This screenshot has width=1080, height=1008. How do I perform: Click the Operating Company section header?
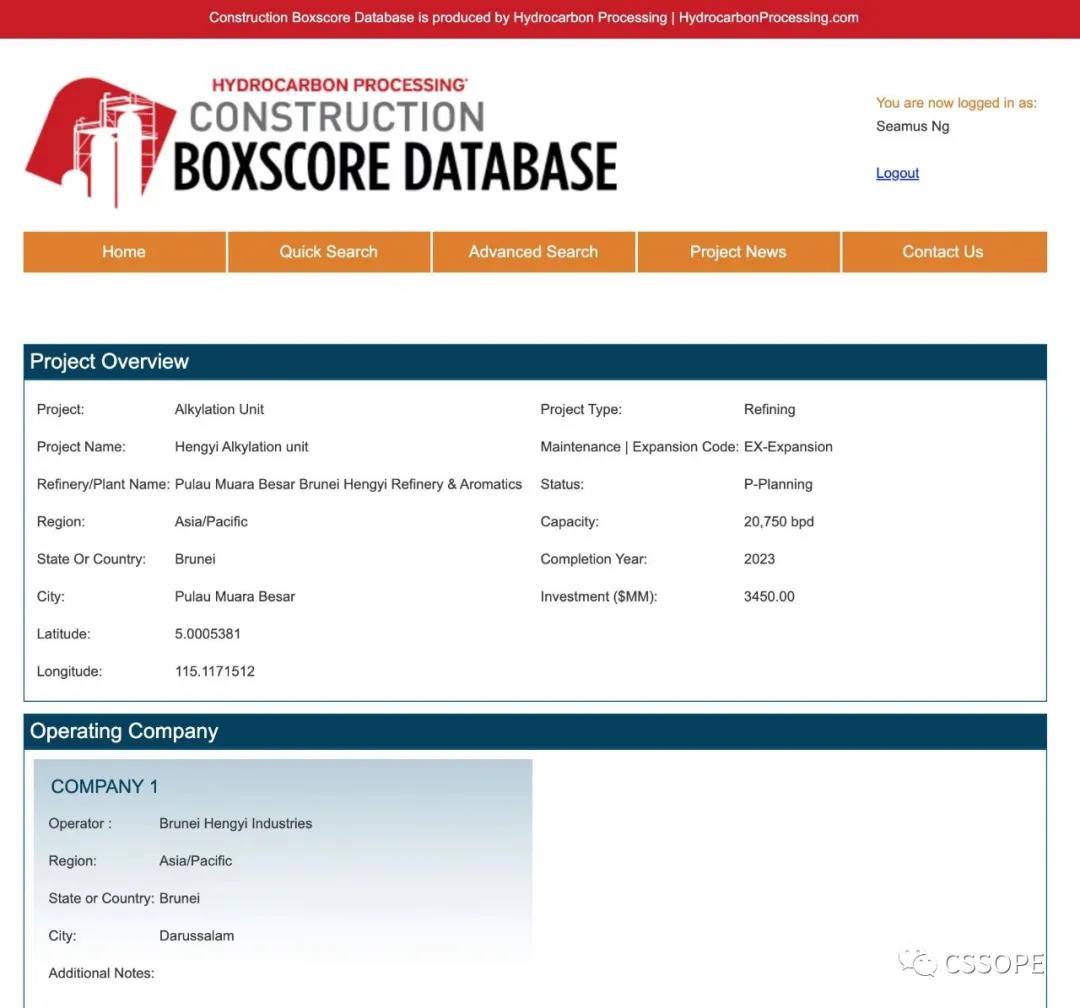pos(124,732)
